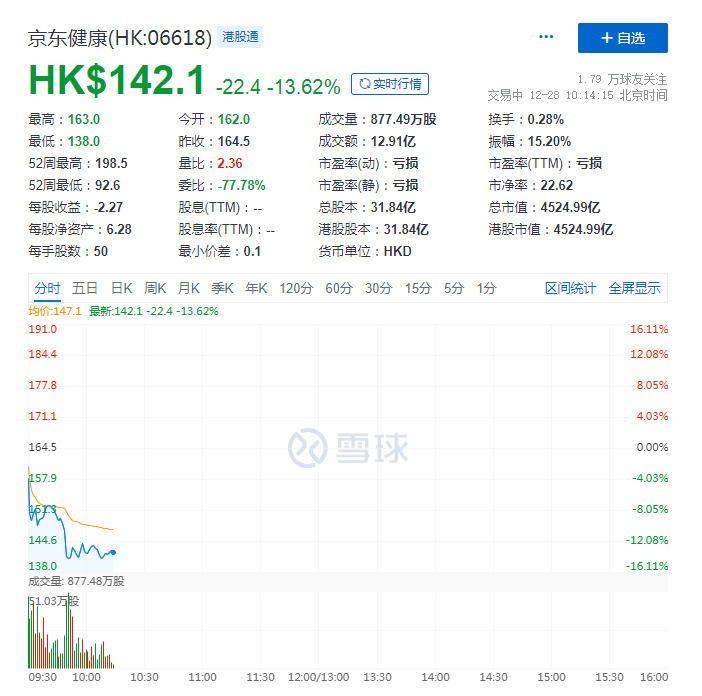Click the 成交额 12.91亿 entry
Screen dimensions: 702x696
pos(367,141)
